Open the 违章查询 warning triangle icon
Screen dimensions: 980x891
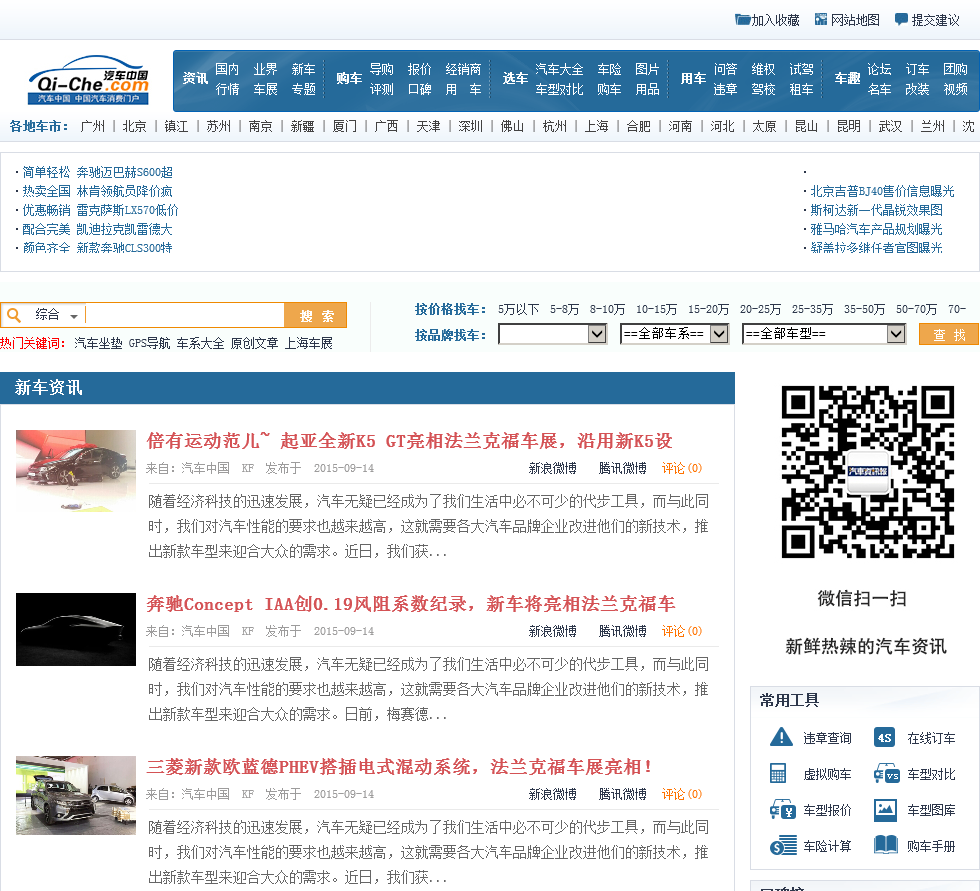click(x=781, y=737)
